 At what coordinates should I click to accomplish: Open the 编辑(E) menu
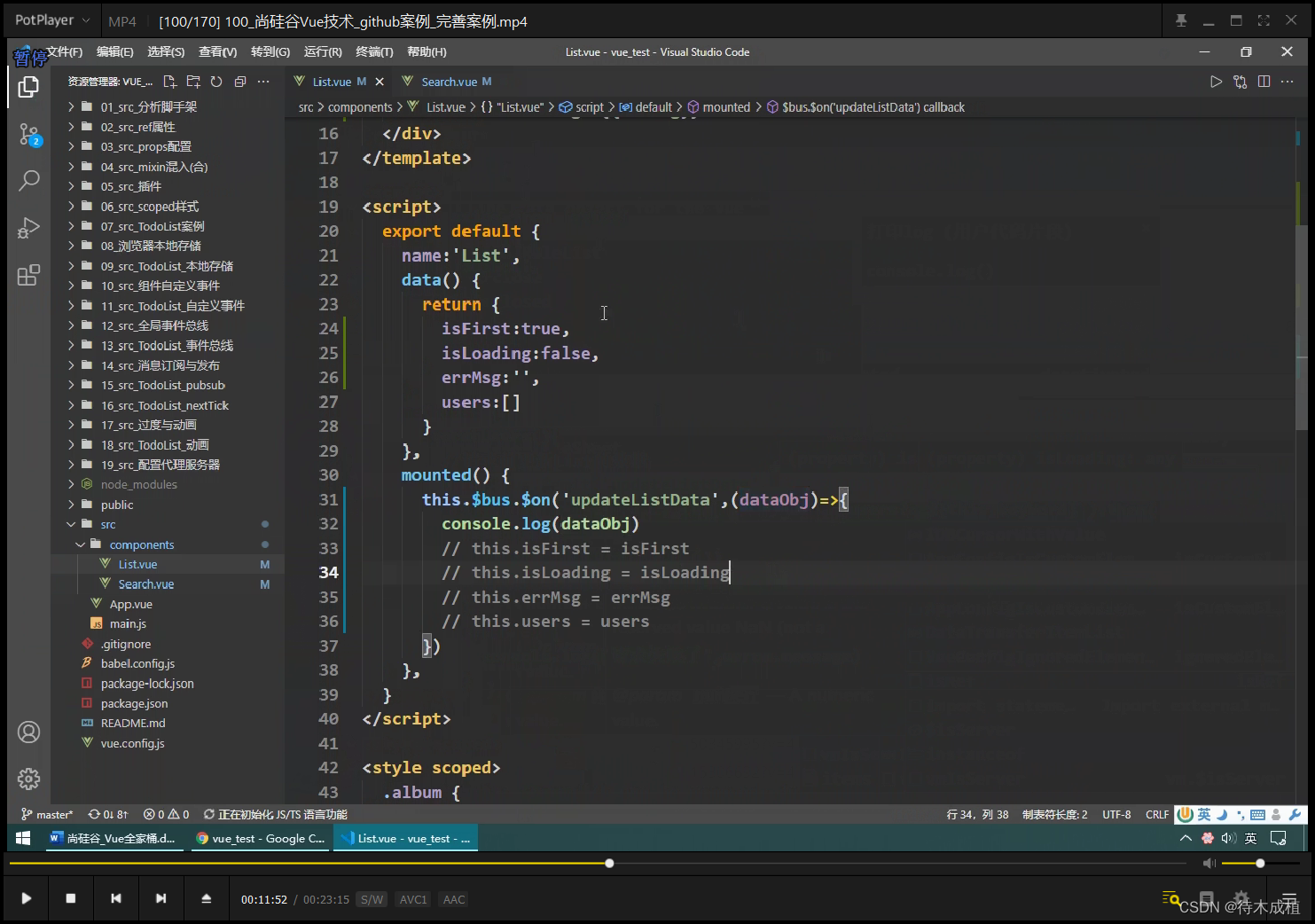(115, 51)
